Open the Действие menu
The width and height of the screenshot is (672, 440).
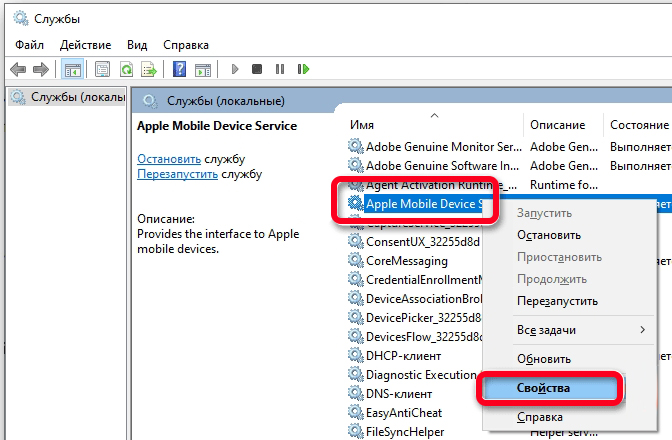point(85,45)
